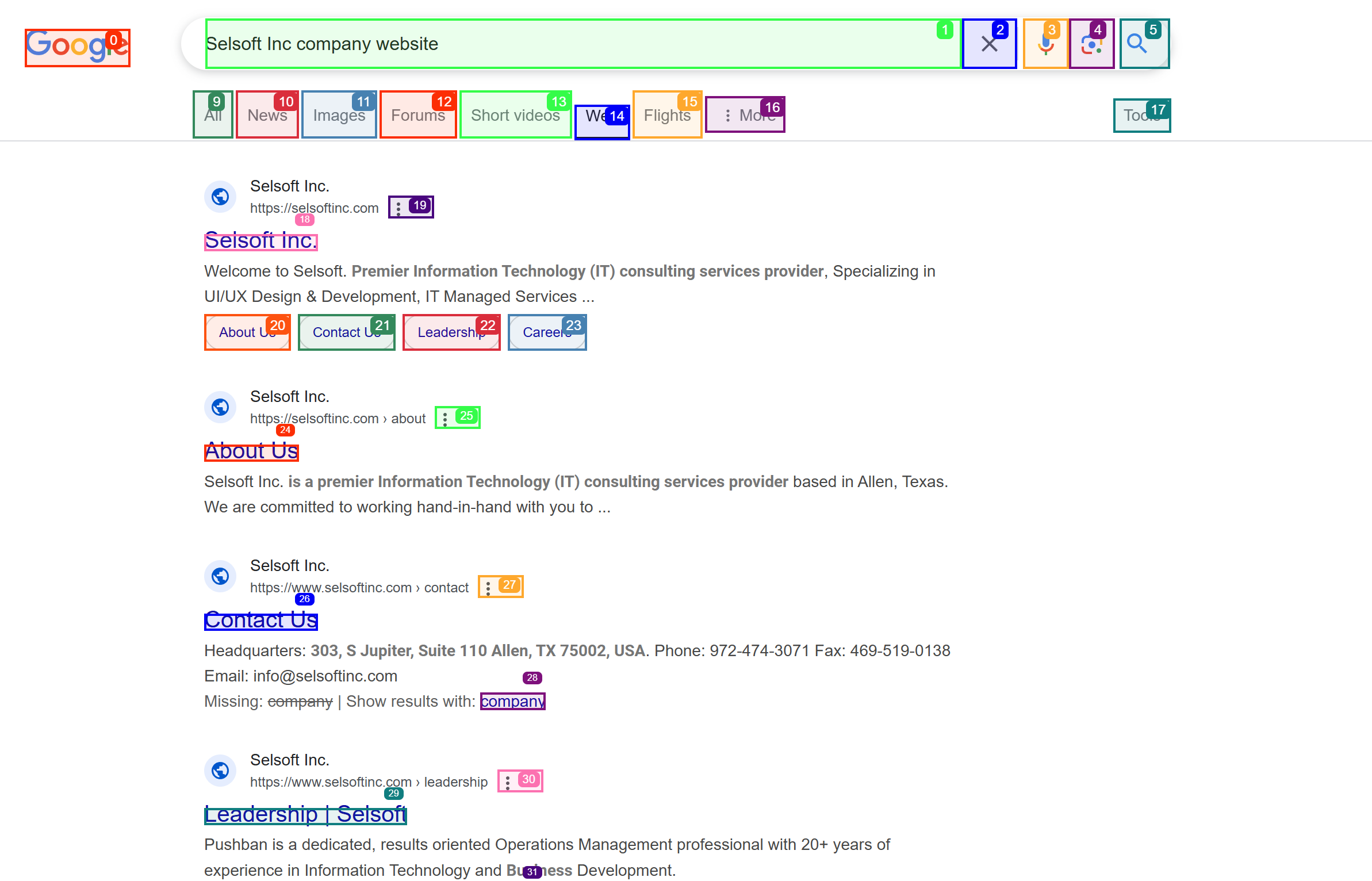Open three-dot menu for About Us result

click(x=446, y=418)
